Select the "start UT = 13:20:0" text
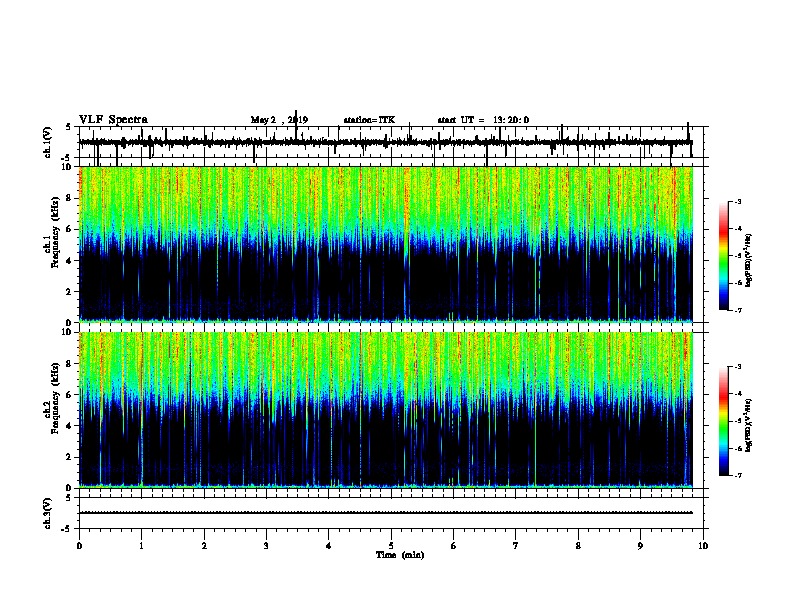Image resolution: width=792 pixels, height=612 pixels. click(x=483, y=120)
